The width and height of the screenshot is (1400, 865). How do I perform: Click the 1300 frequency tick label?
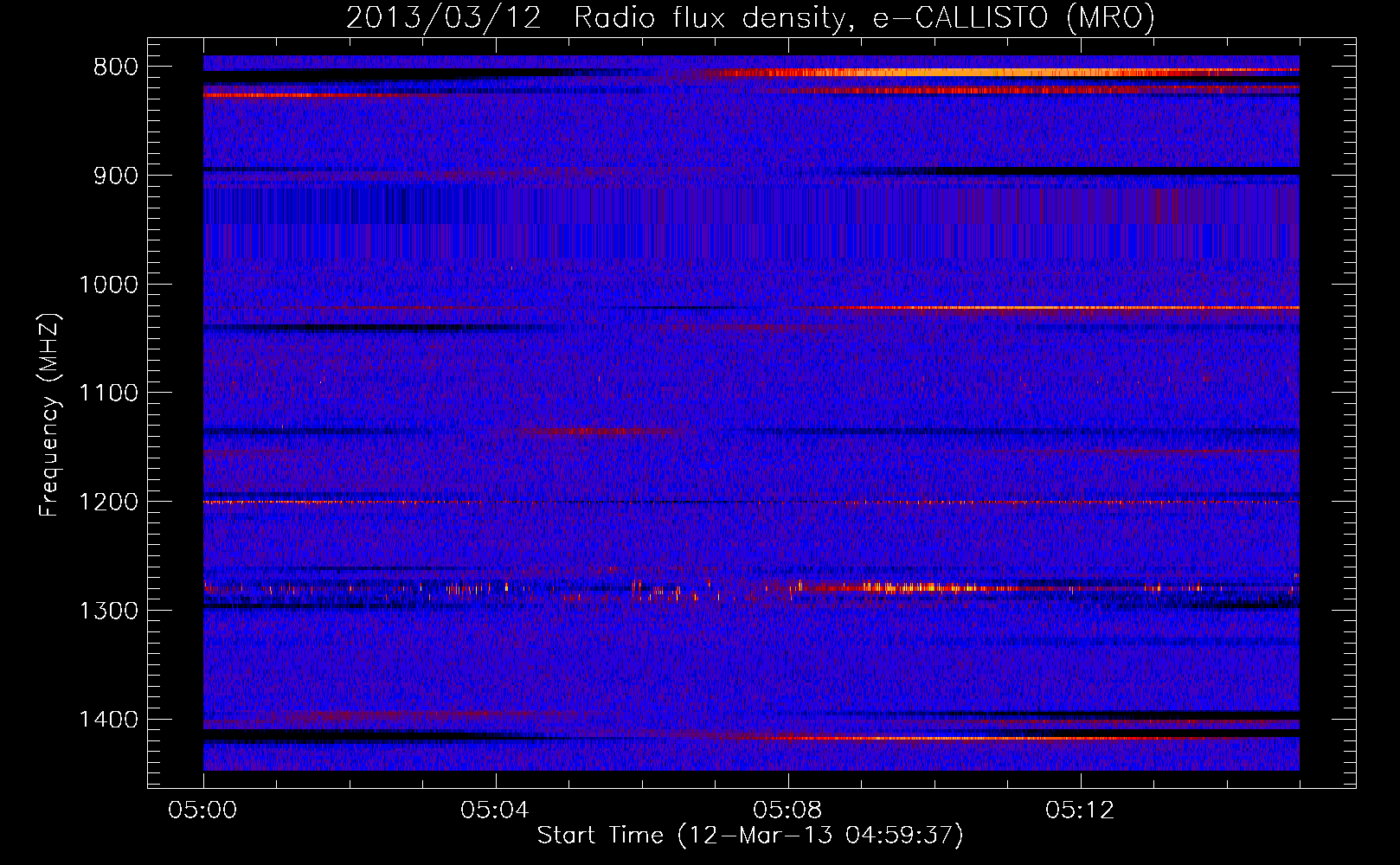pyautogui.click(x=108, y=611)
